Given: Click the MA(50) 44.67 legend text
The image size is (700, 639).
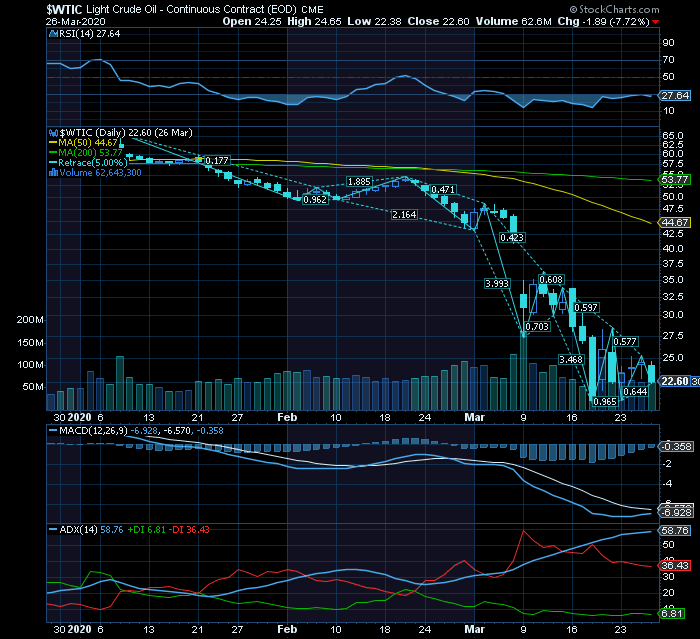Looking at the screenshot, I should pos(88,143).
